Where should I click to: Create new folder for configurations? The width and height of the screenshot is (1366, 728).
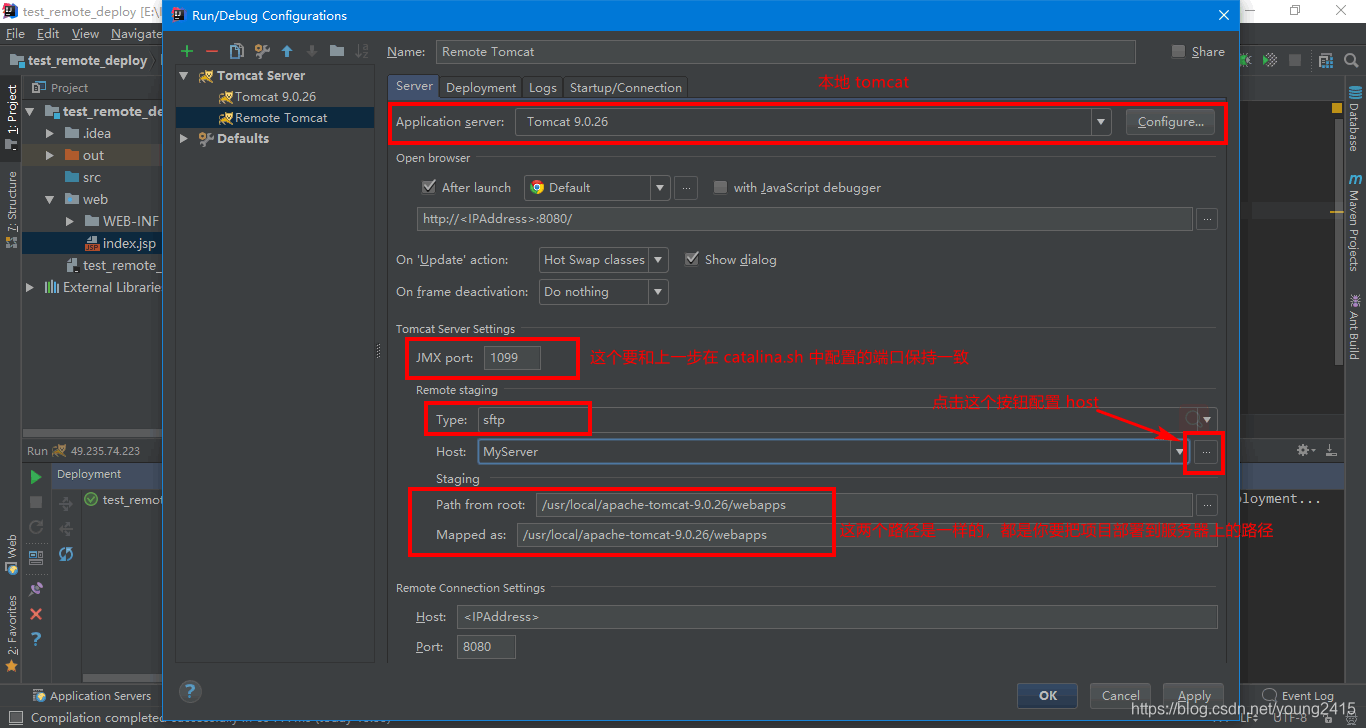(337, 51)
